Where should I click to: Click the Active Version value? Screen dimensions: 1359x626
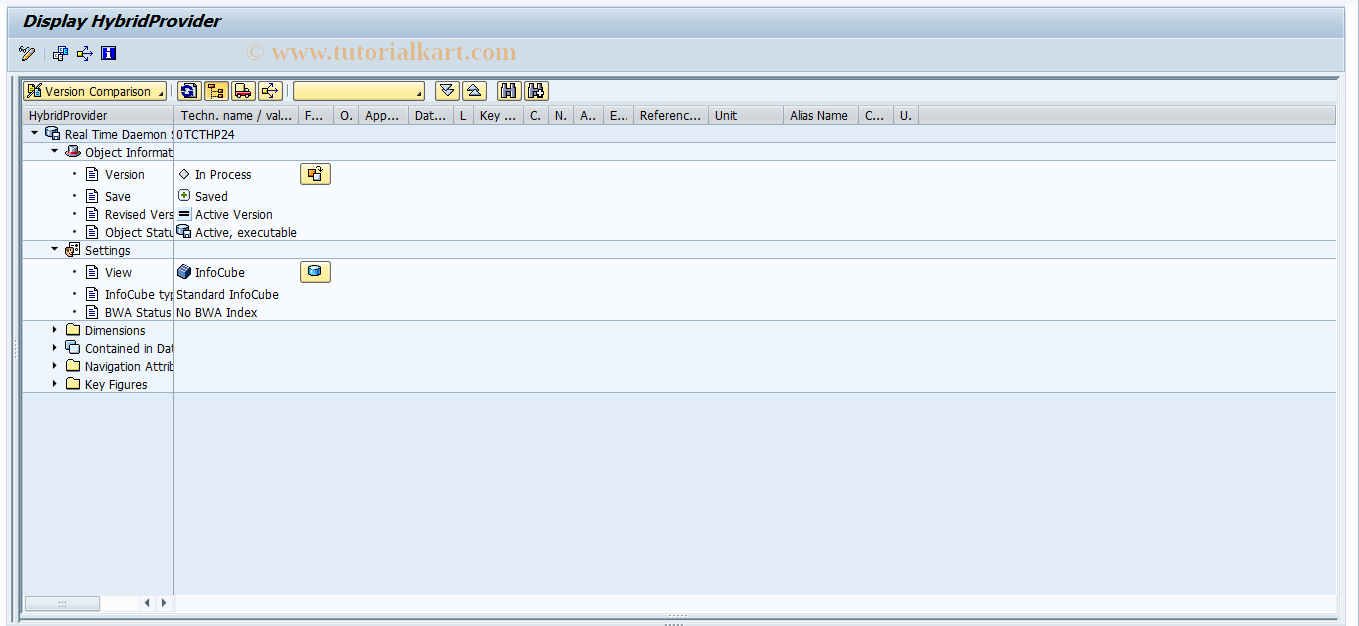coord(234,214)
